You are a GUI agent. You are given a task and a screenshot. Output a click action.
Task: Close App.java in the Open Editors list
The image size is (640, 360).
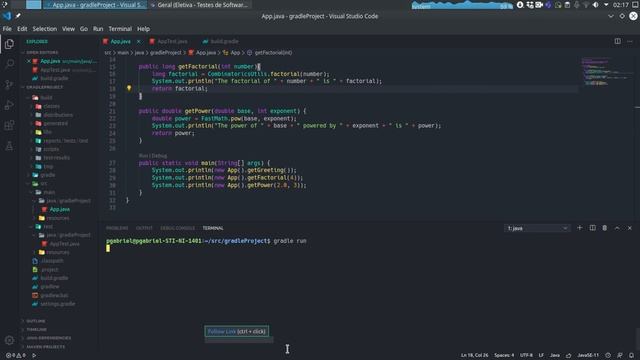tap(29, 61)
